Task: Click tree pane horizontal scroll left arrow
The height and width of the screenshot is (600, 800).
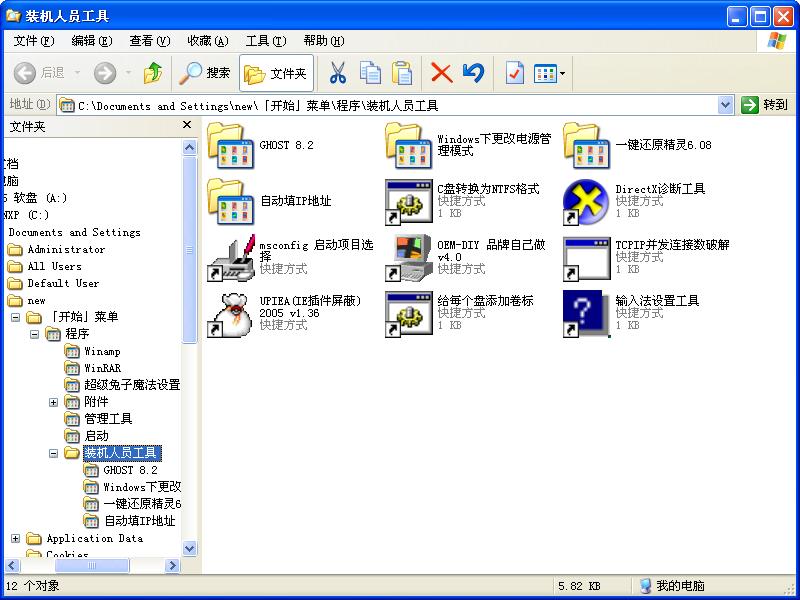Action: 12,565
